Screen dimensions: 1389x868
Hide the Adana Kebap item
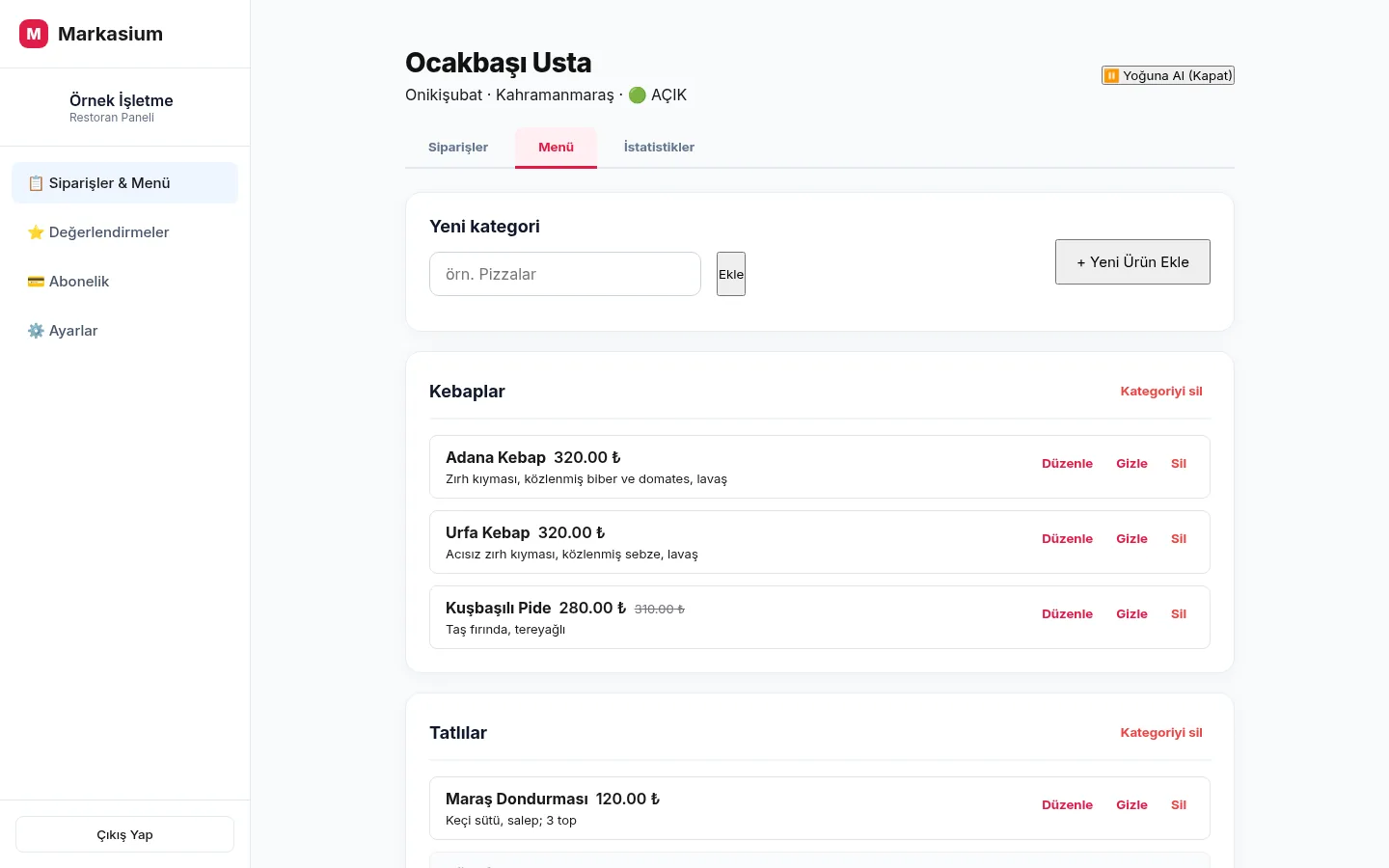point(1131,464)
